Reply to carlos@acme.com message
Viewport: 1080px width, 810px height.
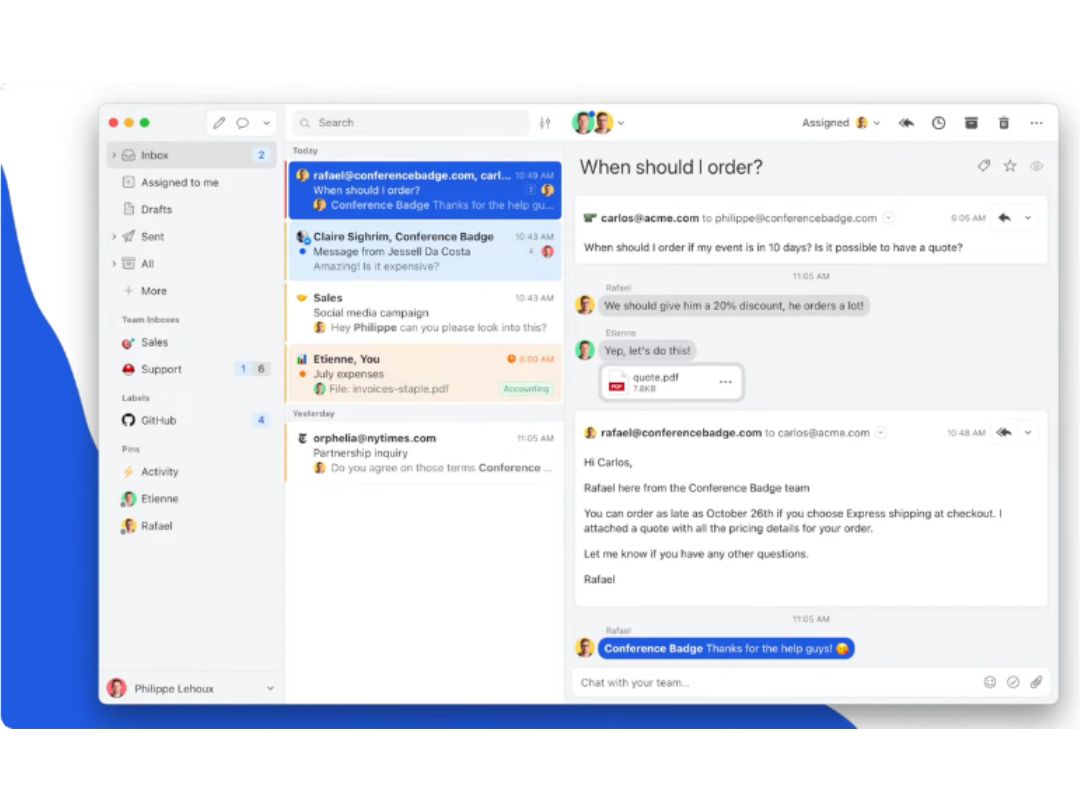point(1004,218)
